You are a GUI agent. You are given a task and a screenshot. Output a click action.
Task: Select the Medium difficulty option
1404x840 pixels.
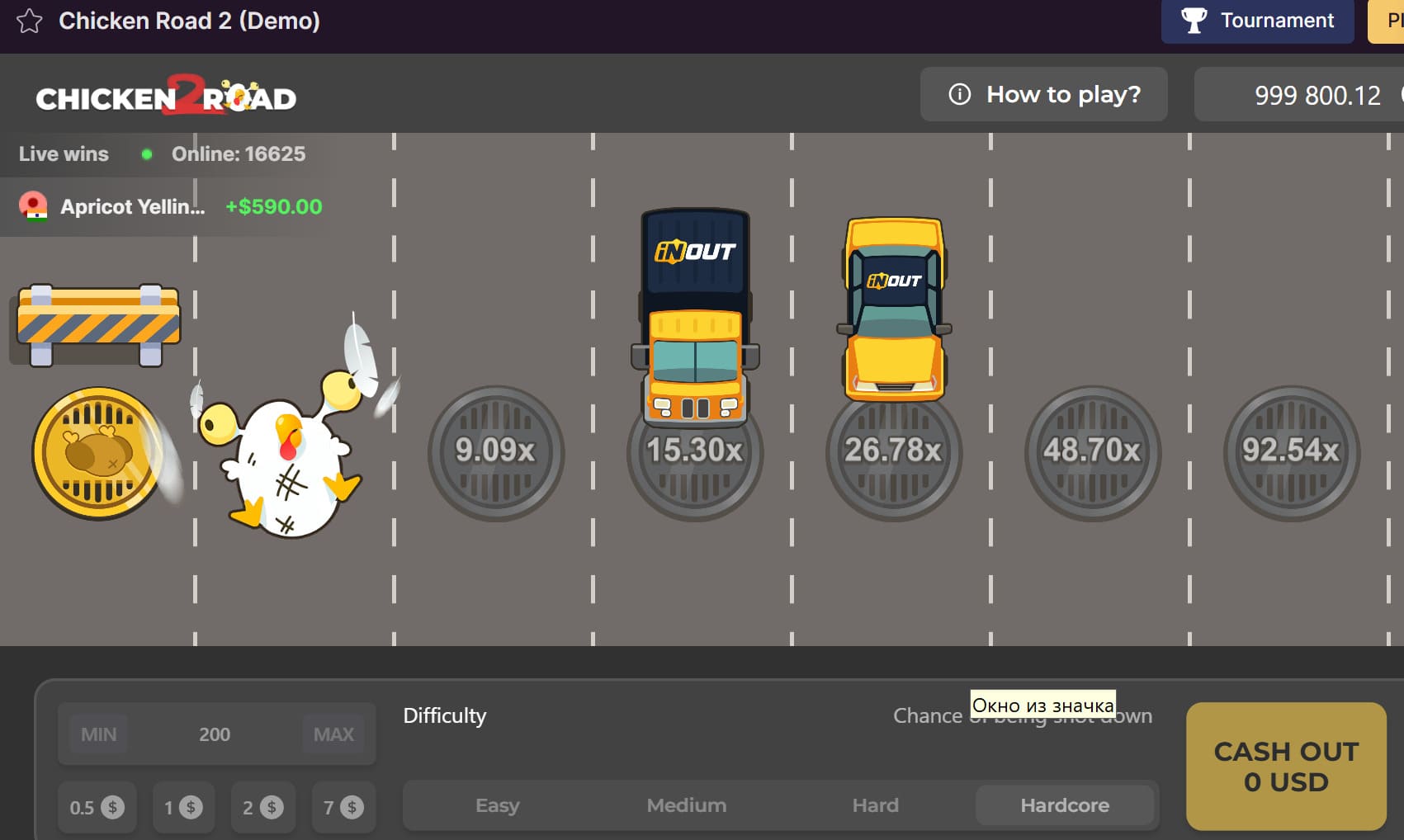point(687,805)
